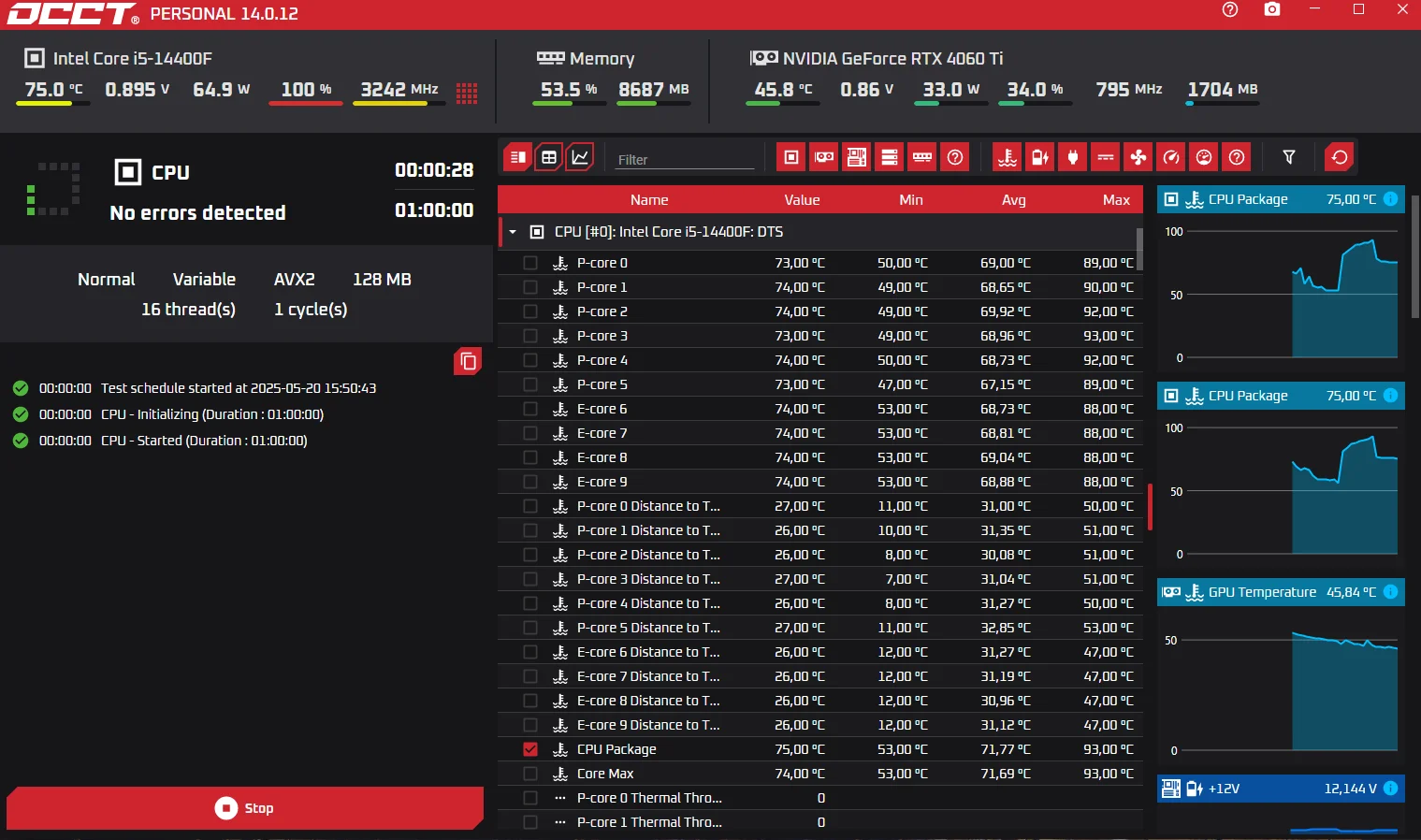Viewport: 1421px width, 840px height.
Task: Click the funnel filter icon
Action: [x=1289, y=157]
